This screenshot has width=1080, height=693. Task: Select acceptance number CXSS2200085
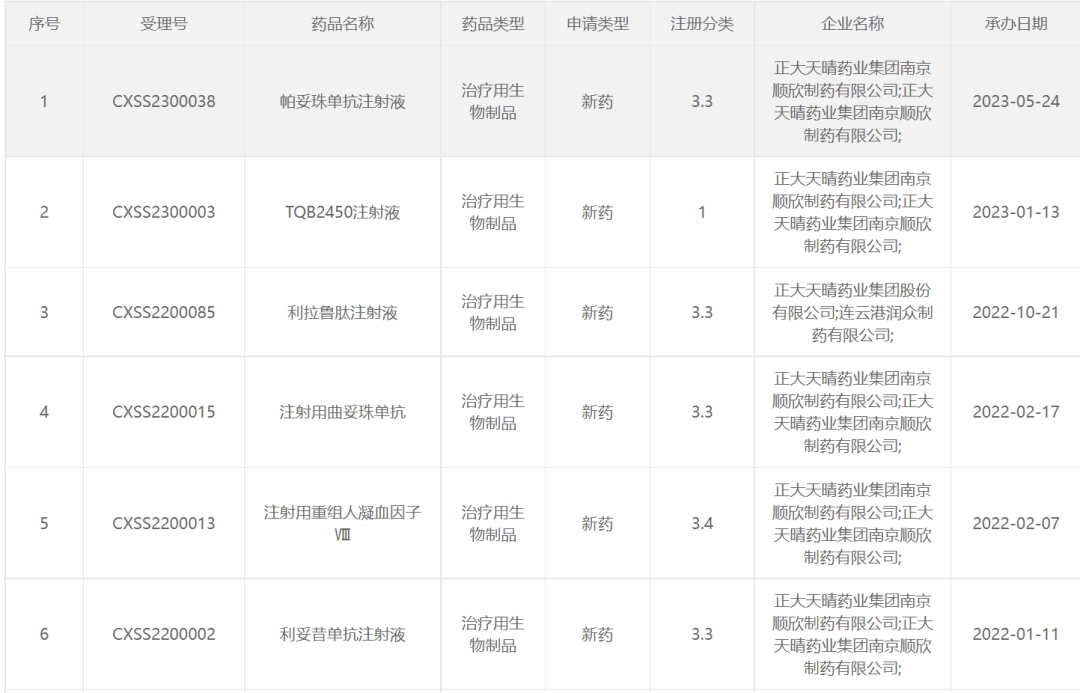tap(163, 312)
